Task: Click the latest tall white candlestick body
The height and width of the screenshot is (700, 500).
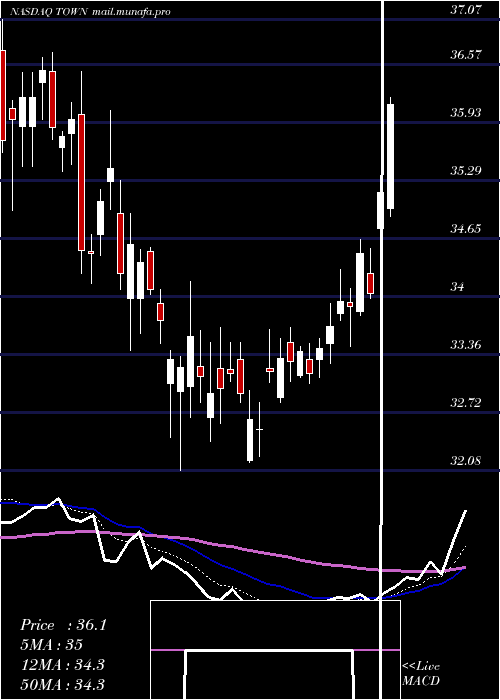Action: point(391,156)
